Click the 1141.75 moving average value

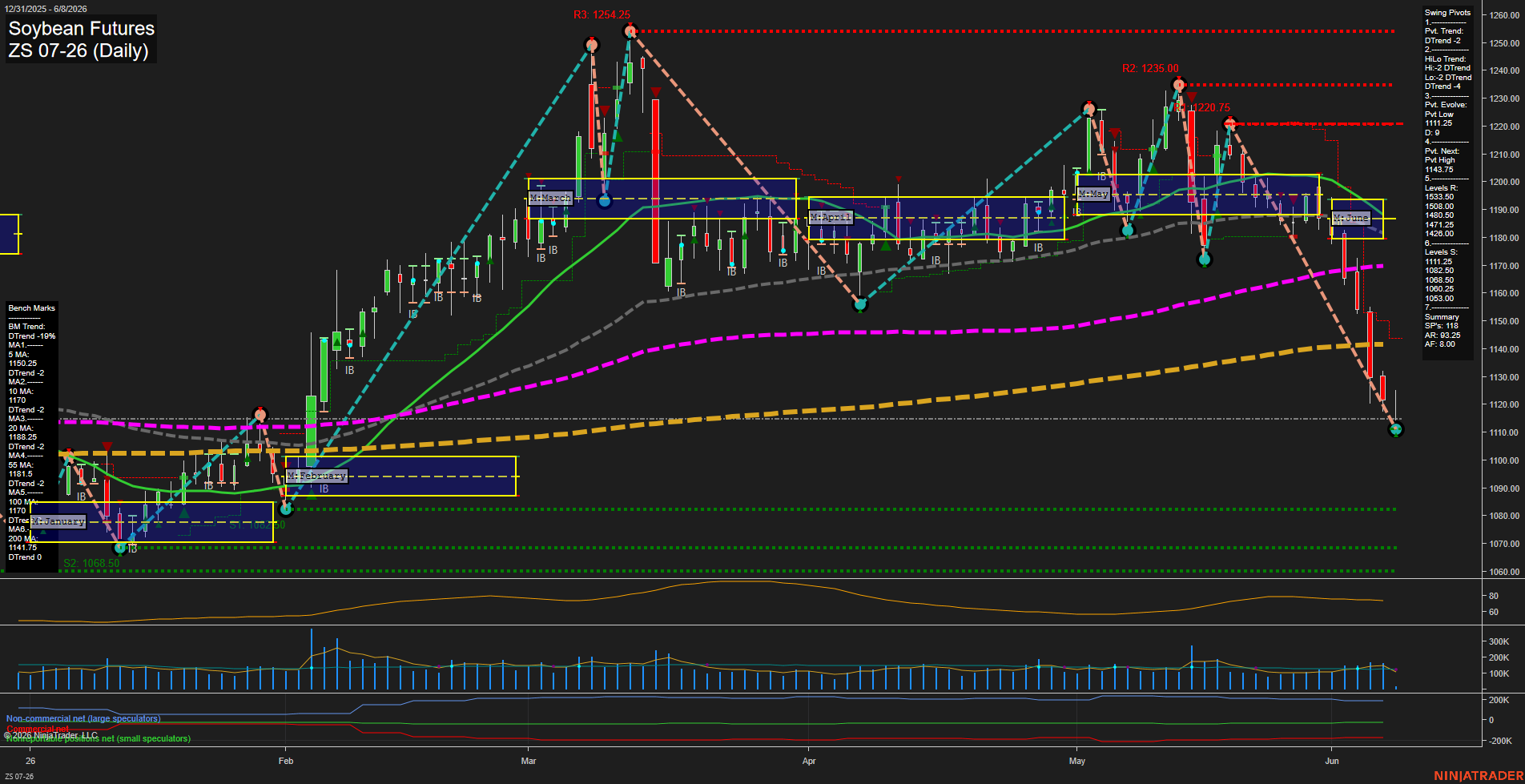[22, 548]
